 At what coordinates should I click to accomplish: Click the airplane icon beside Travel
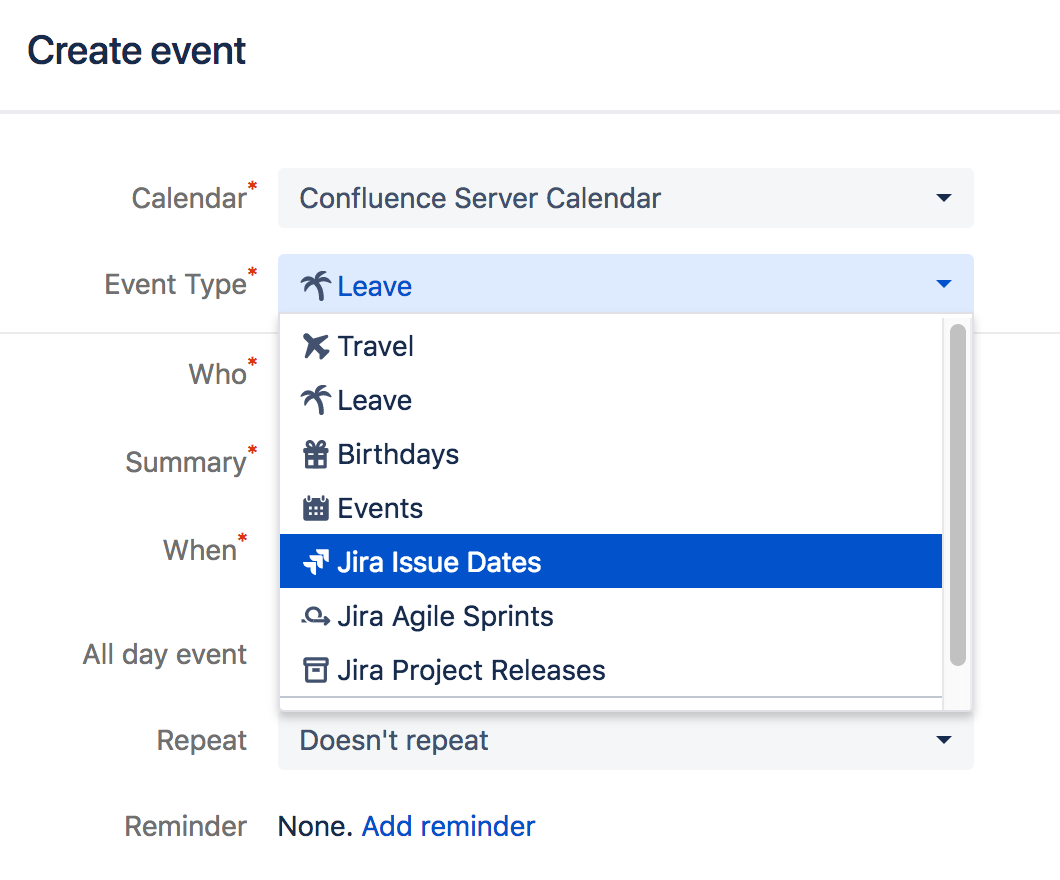pyautogui.click(x=316, y=346)
